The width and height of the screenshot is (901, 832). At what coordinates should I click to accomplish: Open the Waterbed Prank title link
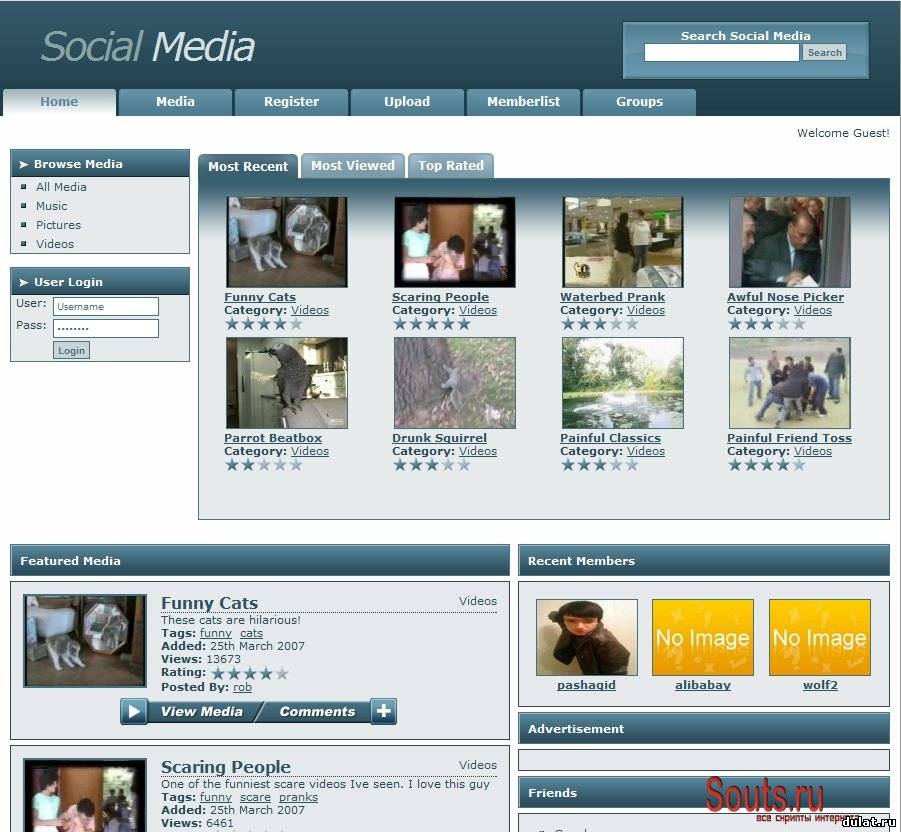[x=612, y=297]
